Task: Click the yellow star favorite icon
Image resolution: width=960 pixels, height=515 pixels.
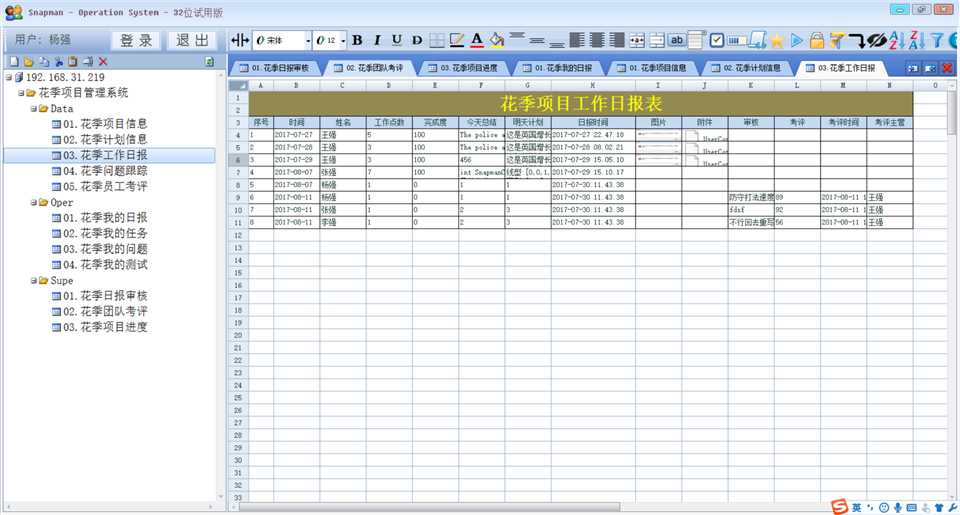Action: pyautogui.click(x=777, y=40)
